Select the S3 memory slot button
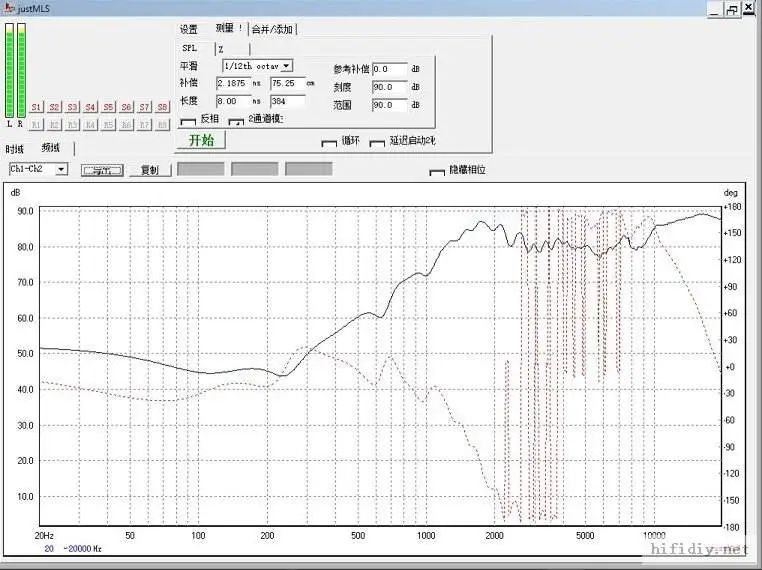Viewport: 762px width, 570px height. 72,107
